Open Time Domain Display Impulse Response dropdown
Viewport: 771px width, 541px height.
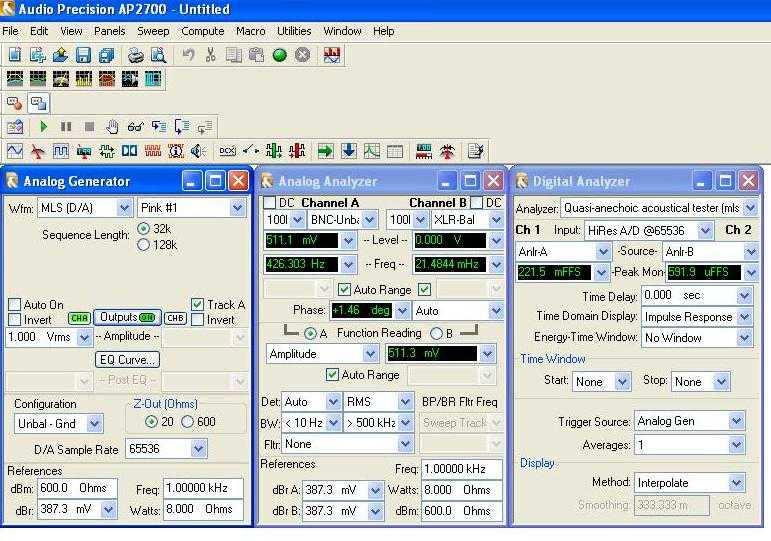(x=744, y=317)
